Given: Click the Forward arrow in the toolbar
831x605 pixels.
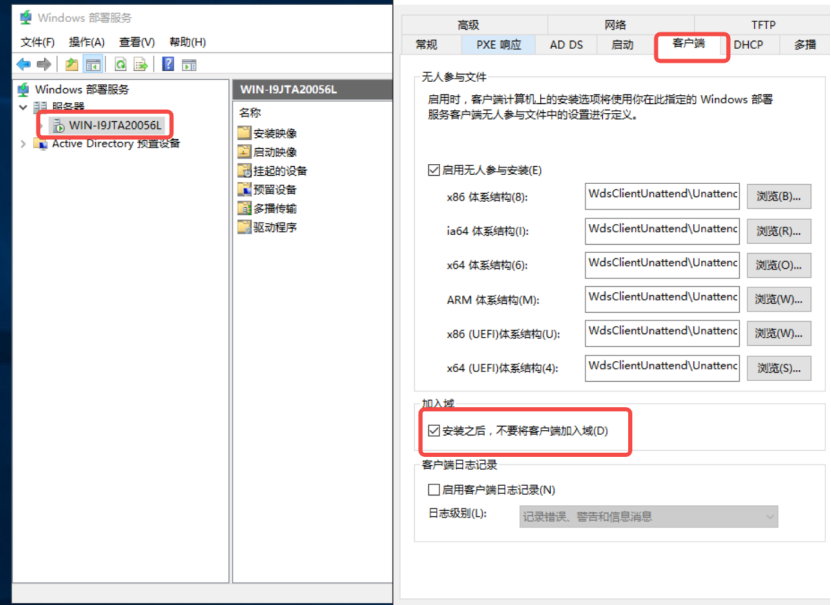Looking at the screenshot, I should click(44, 65).
